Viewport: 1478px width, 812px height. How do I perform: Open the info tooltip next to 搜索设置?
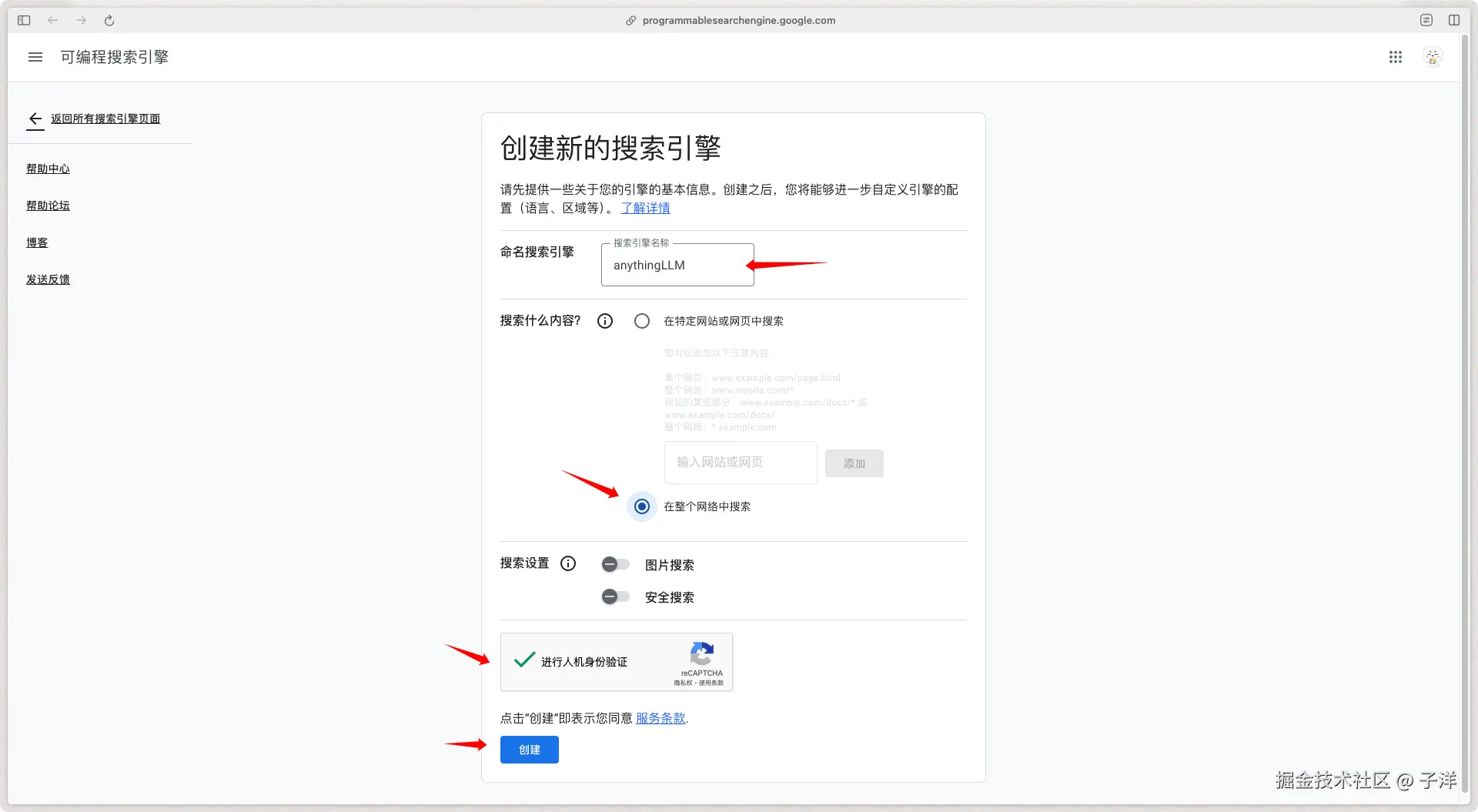click(x=568, y=563)
